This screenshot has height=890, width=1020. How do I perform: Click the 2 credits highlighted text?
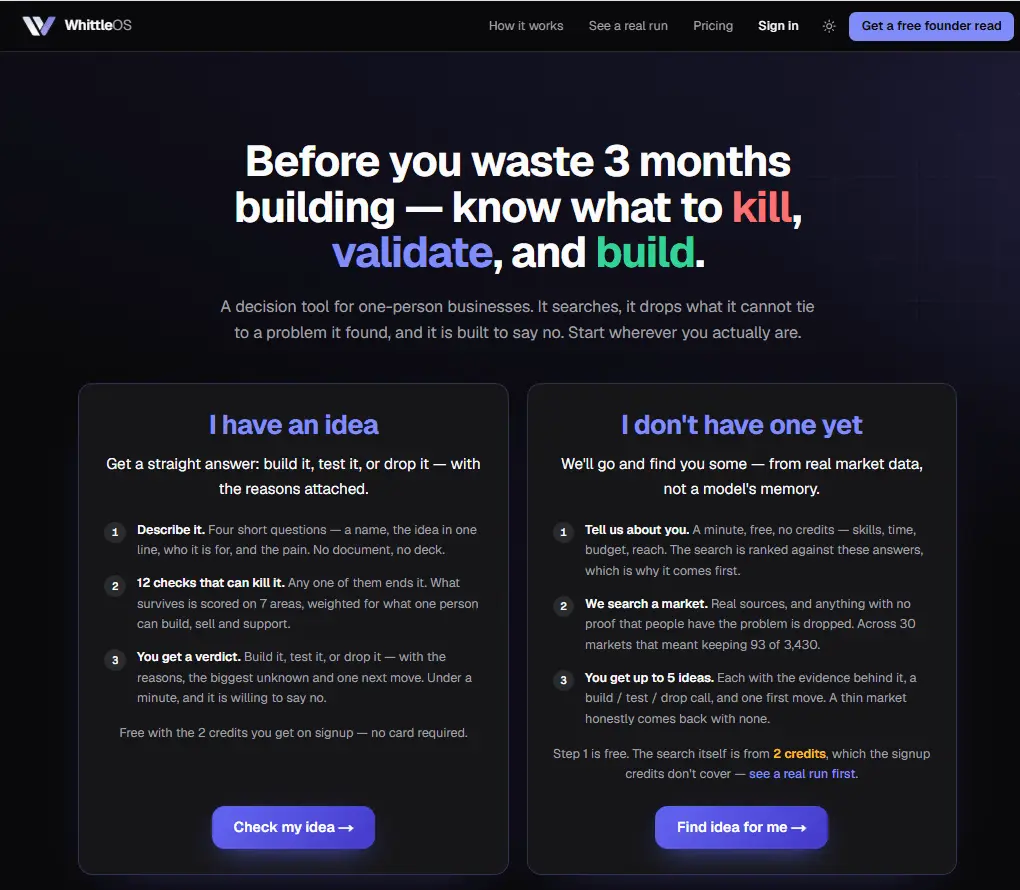(x=799, y=753)
